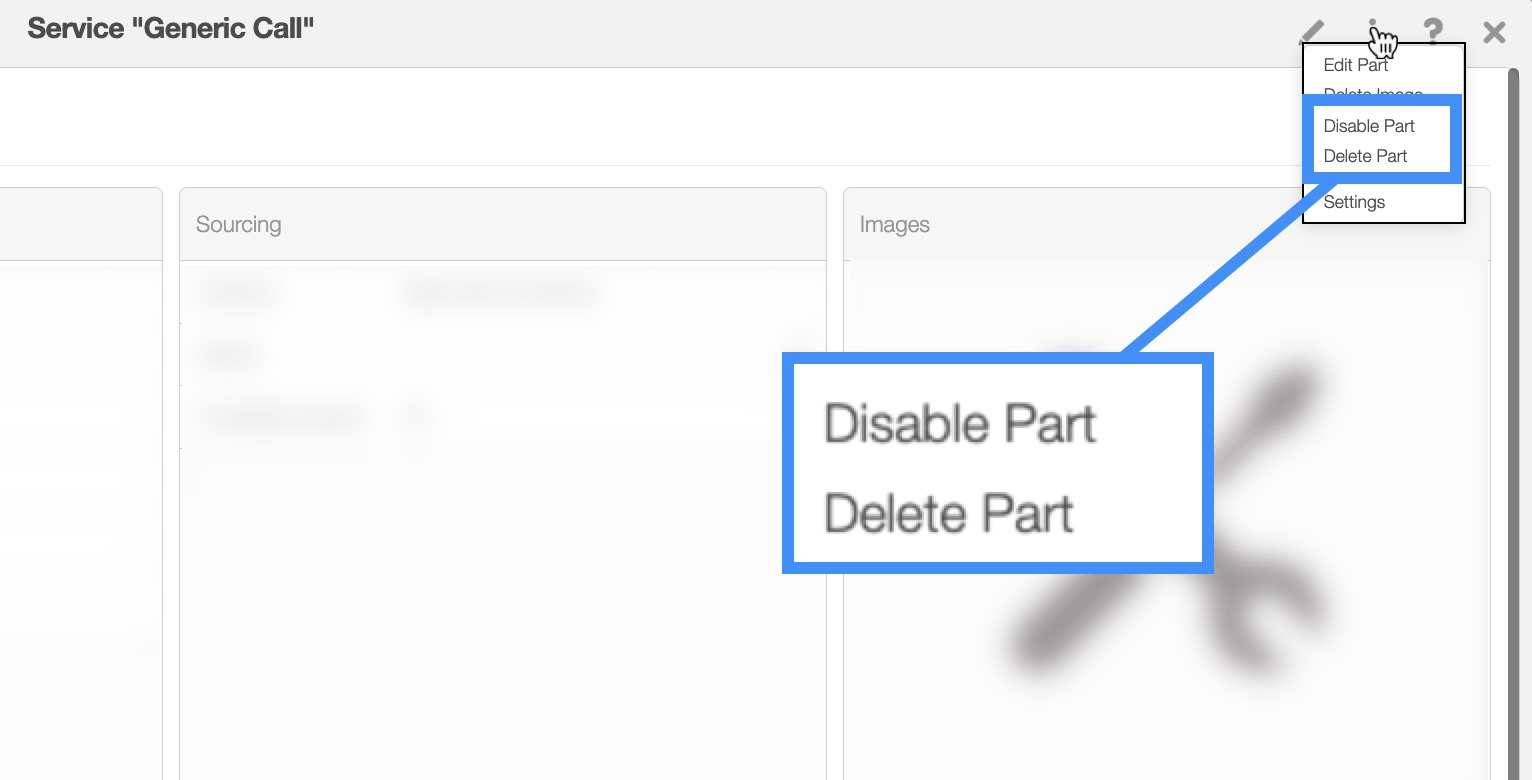Click the Service "Generic Call" title text
The width and height of the screenshot is (1532, 780).
[x=171, y=28]
